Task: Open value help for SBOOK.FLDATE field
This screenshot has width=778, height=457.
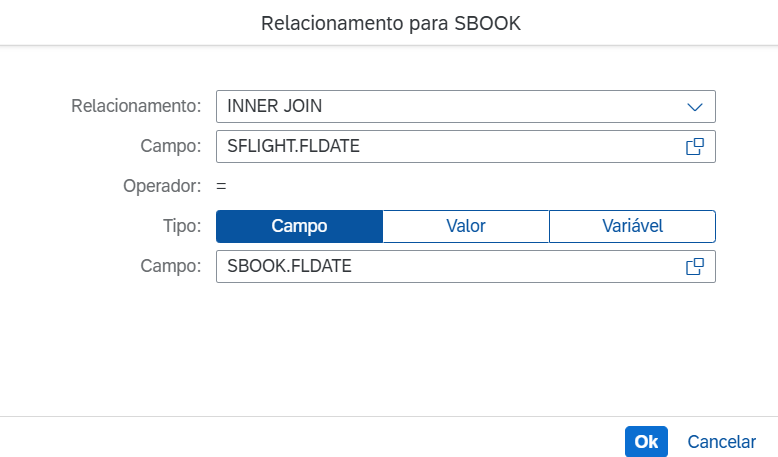Action: click(x=695, y=267)
